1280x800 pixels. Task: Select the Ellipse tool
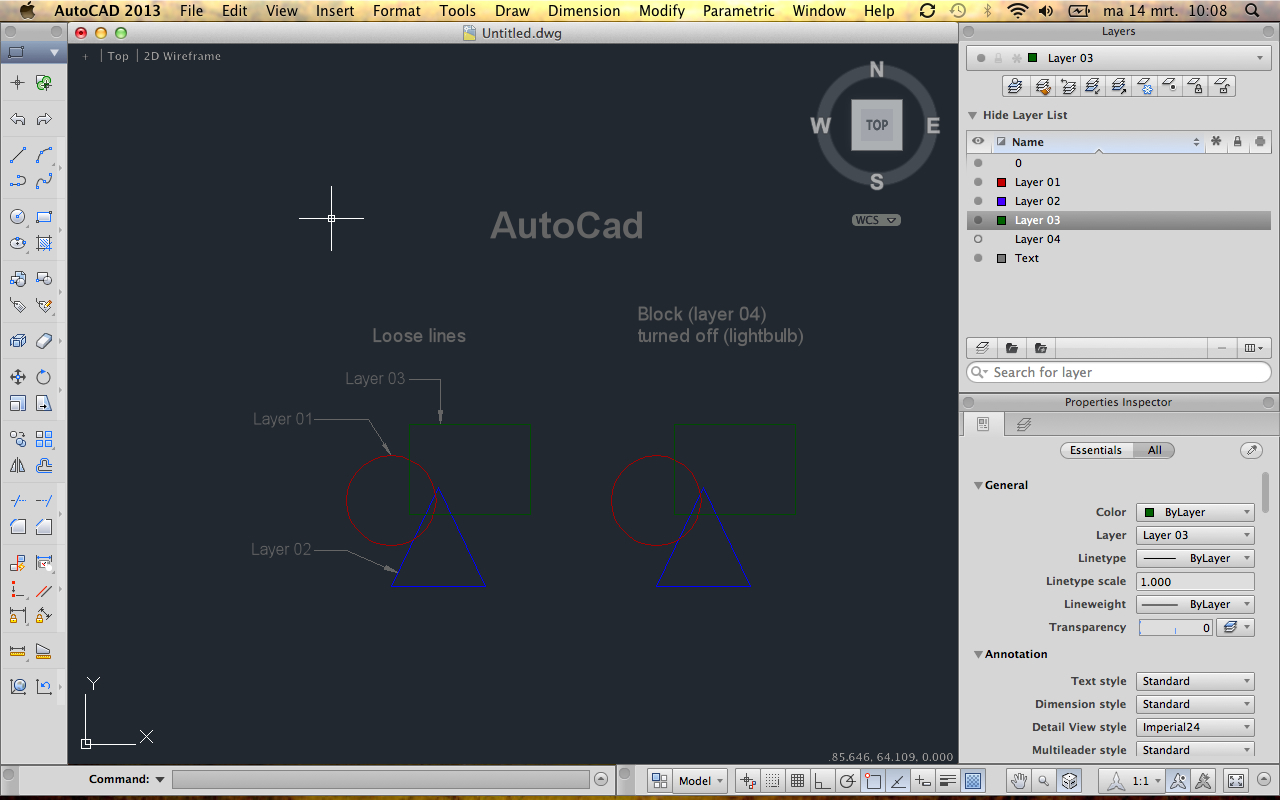click(18, 242)
